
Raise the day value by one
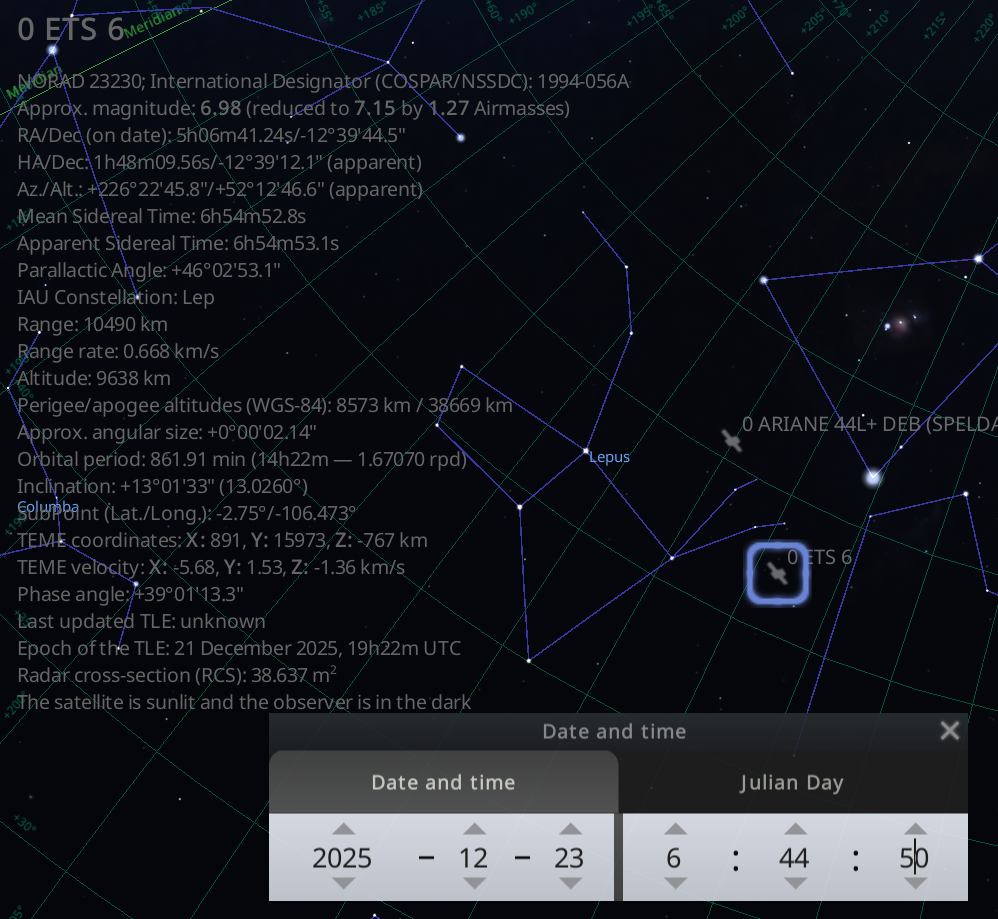(x=570, y=829)
